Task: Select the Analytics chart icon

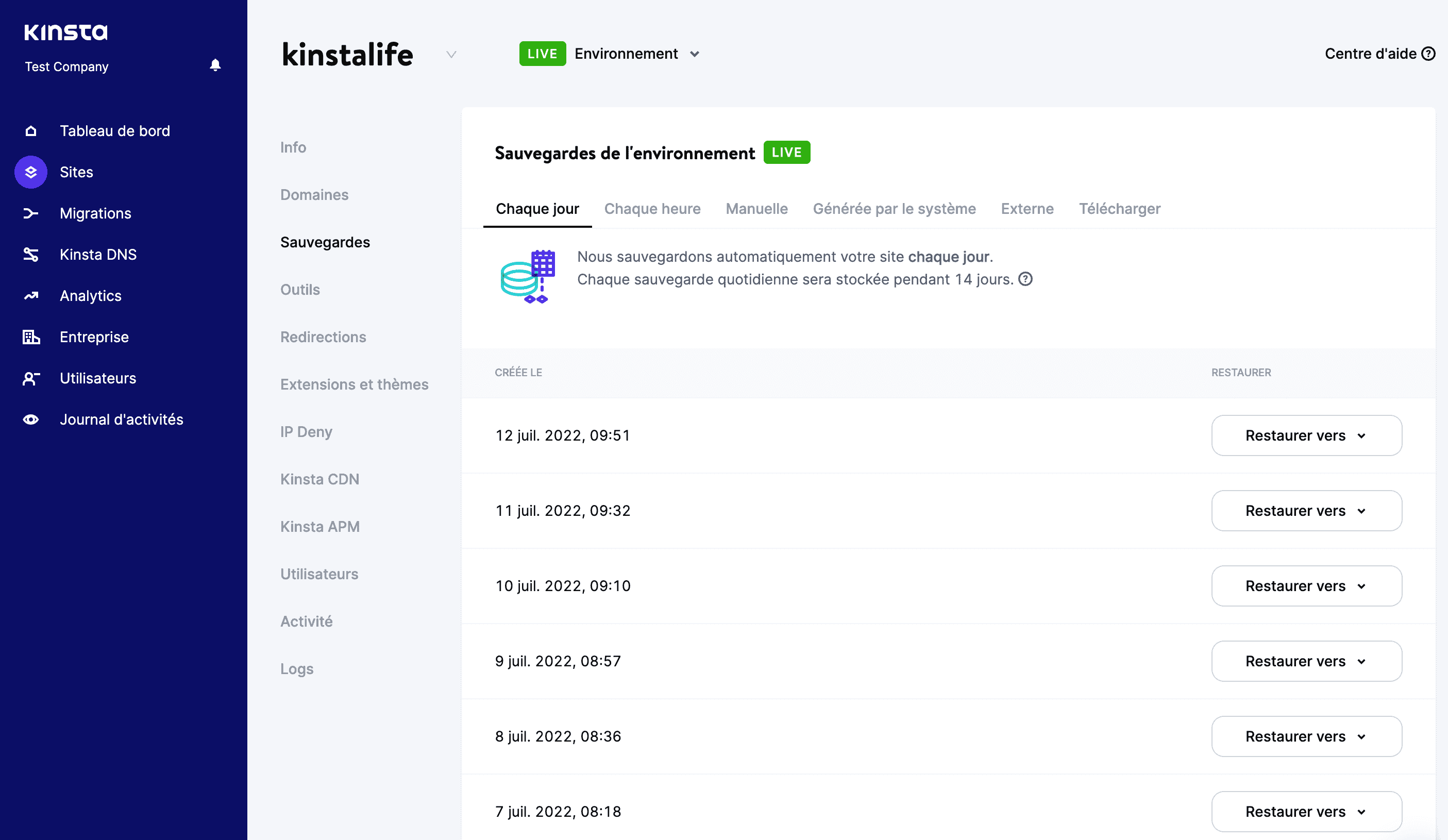Action: [30, 295]
